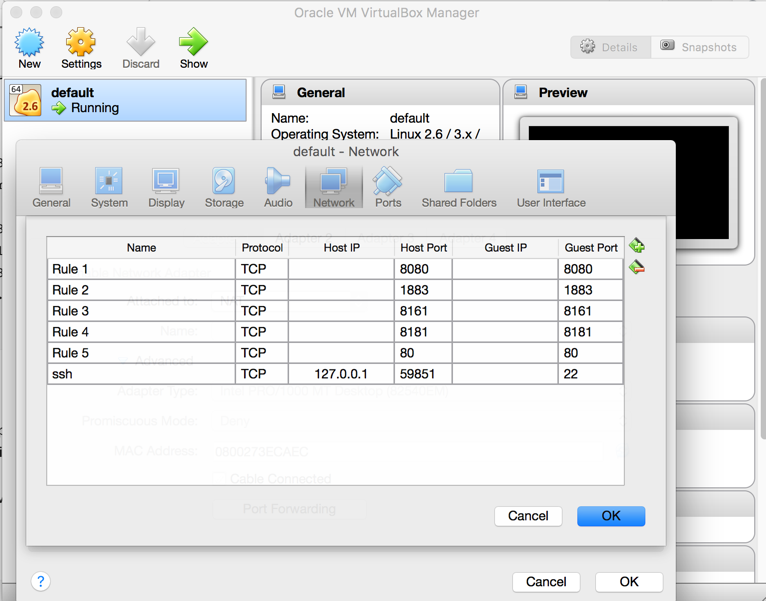The width and height of the screenshot is (766, 601).
Task: Click host port 8080 cell
Action: point(423,269)
